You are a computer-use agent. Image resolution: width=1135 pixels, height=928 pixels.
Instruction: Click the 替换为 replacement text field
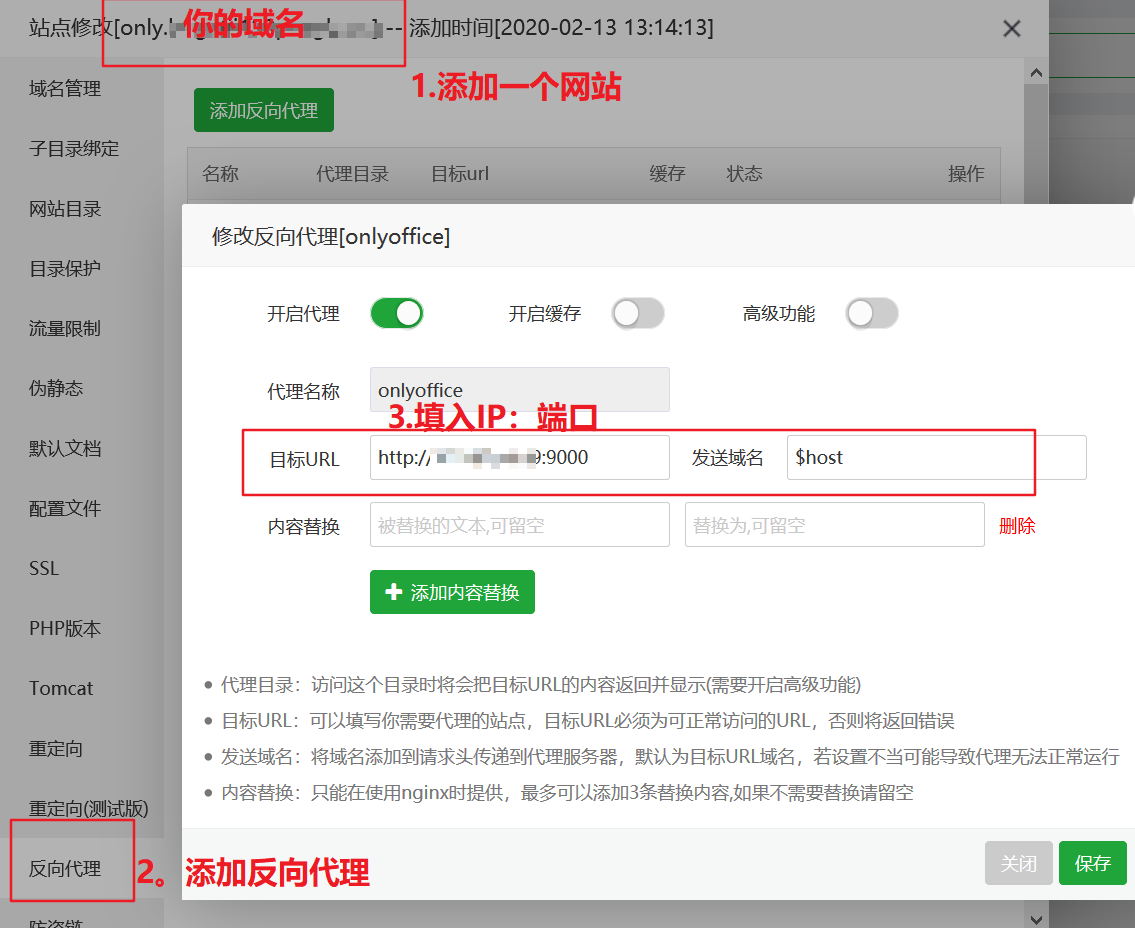[834, 525]
